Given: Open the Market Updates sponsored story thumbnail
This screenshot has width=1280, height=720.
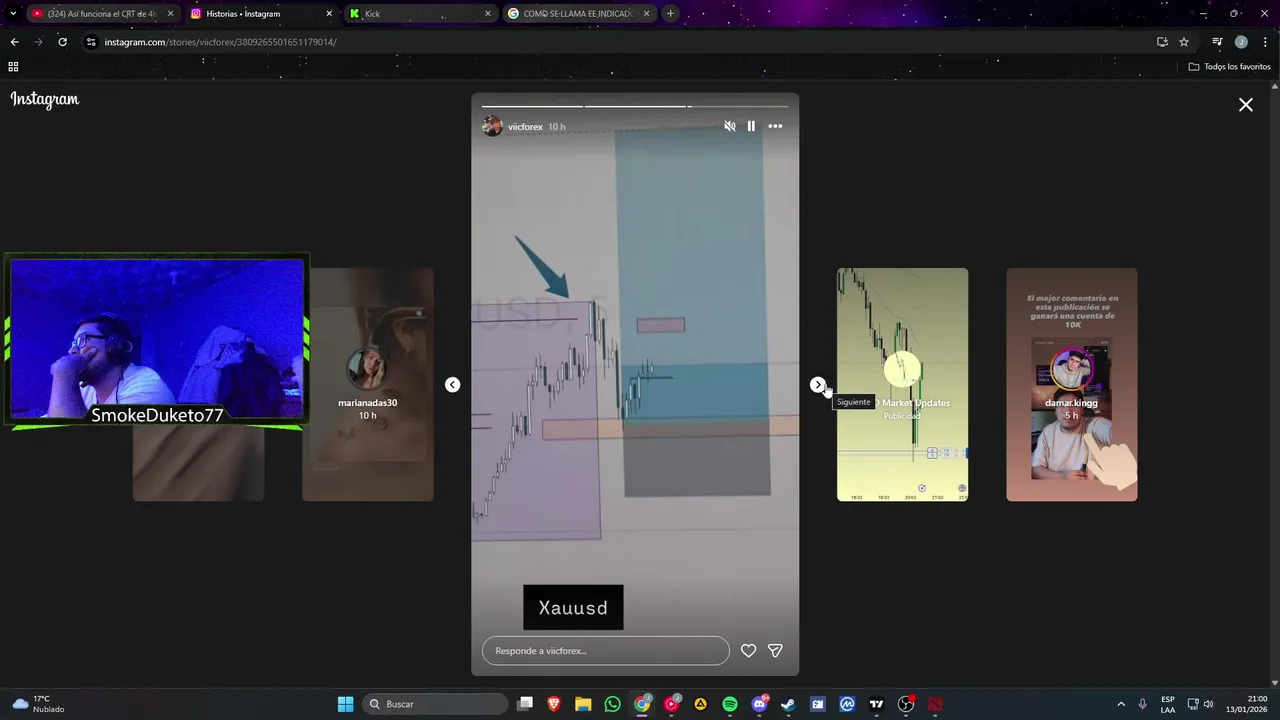Looking at the screenshot, I should [902, 385].
